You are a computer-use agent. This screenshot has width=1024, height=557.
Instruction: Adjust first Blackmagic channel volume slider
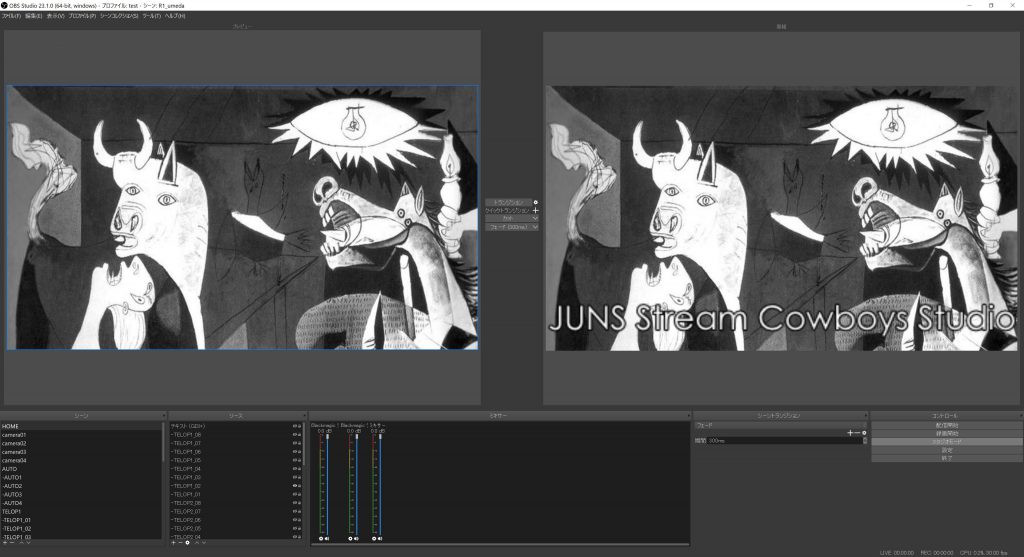327,483
